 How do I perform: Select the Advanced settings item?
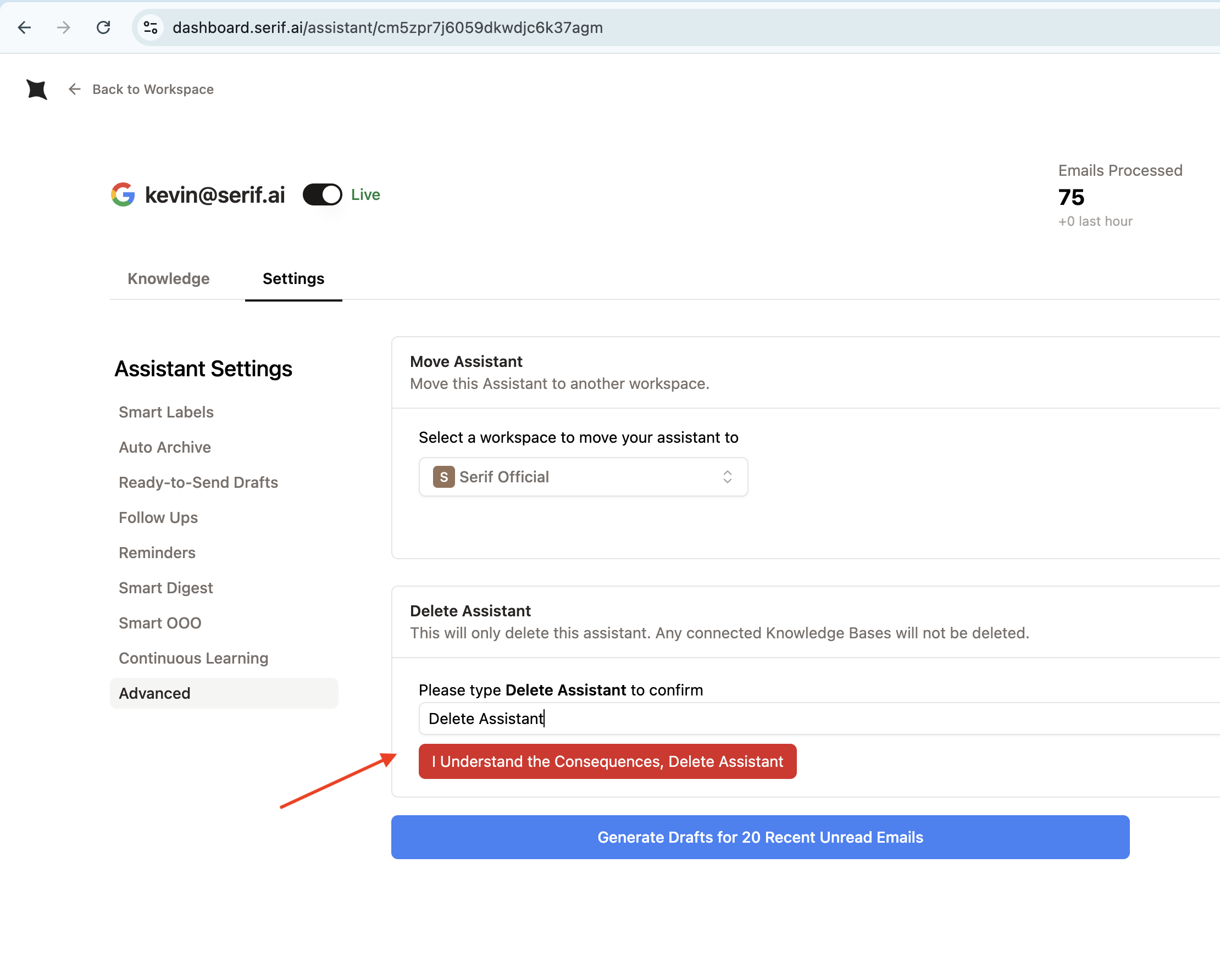pyautogui.click(x=224, y=693)
